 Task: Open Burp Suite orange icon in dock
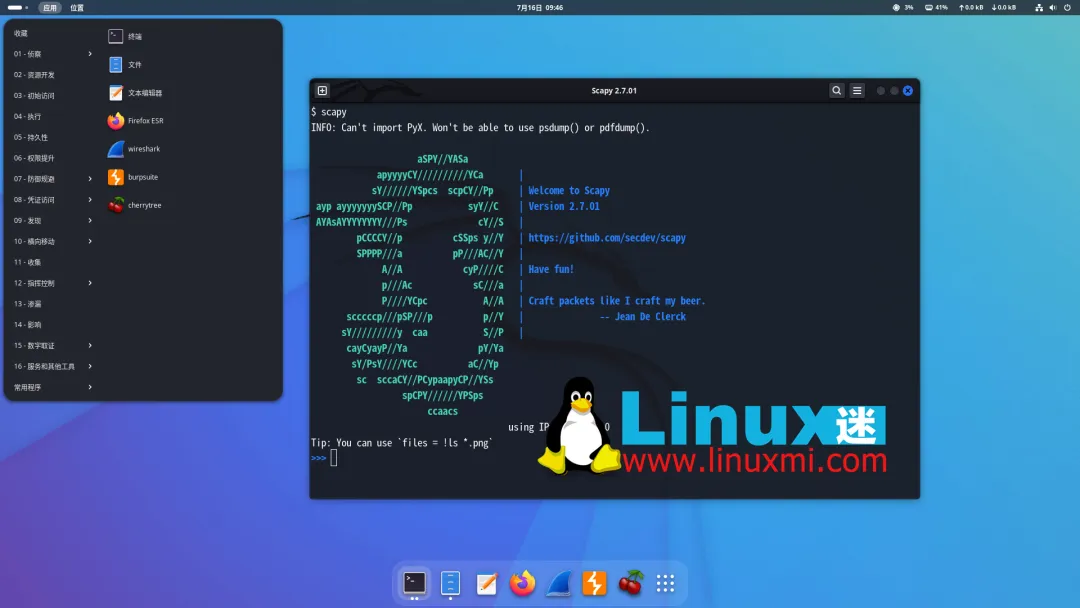[594, 583]
